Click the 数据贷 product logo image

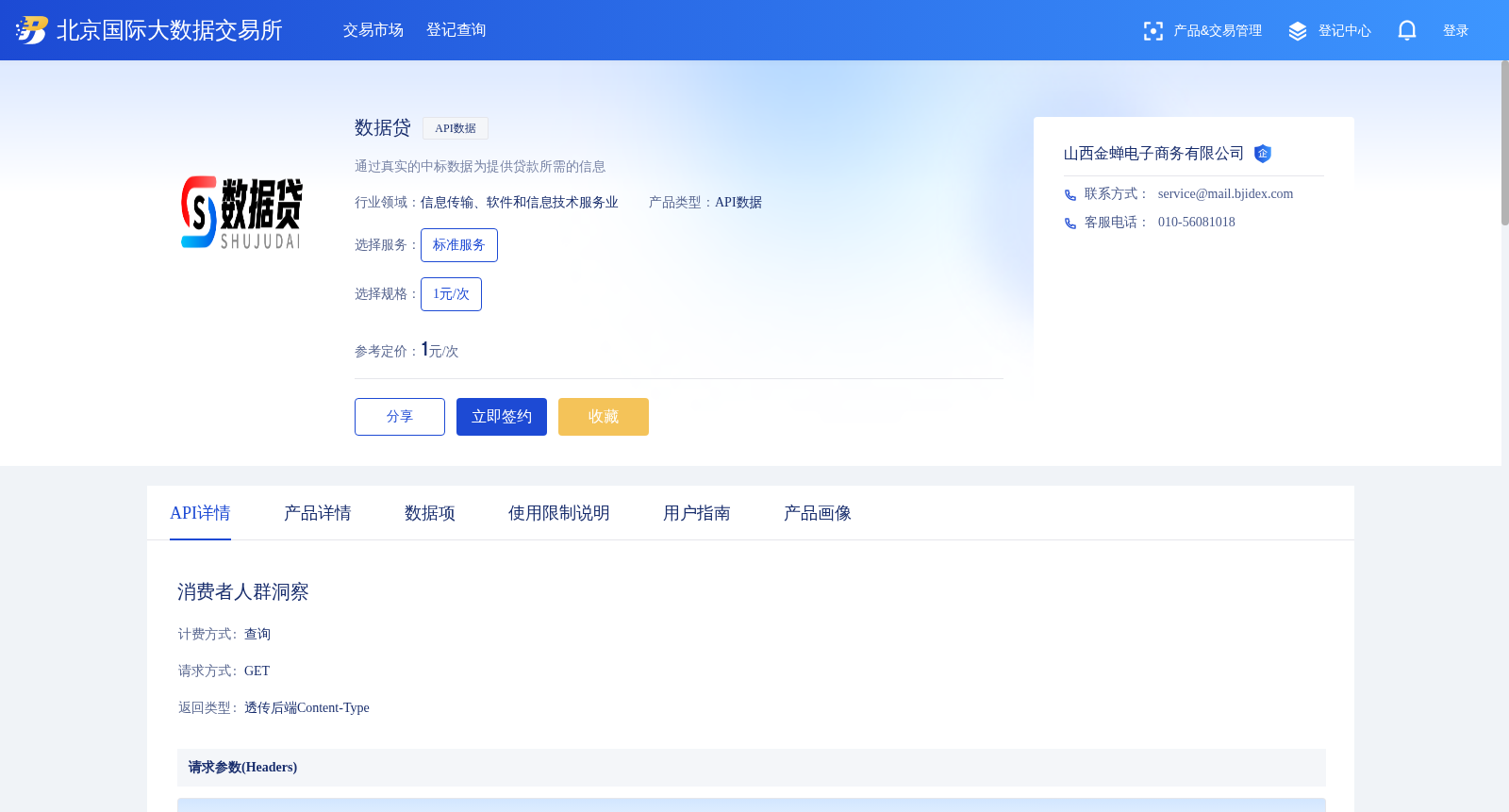tap(241, 212)
